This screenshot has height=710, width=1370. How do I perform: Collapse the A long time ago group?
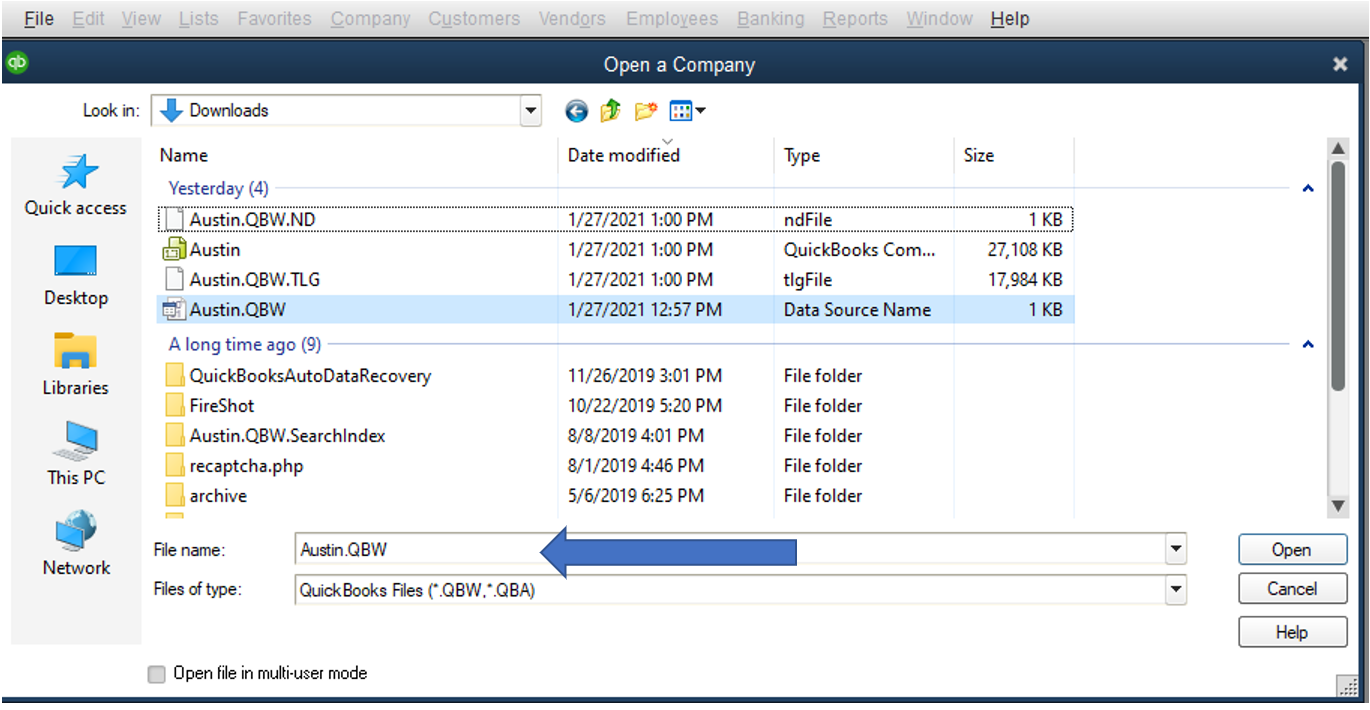point(1308,344)
